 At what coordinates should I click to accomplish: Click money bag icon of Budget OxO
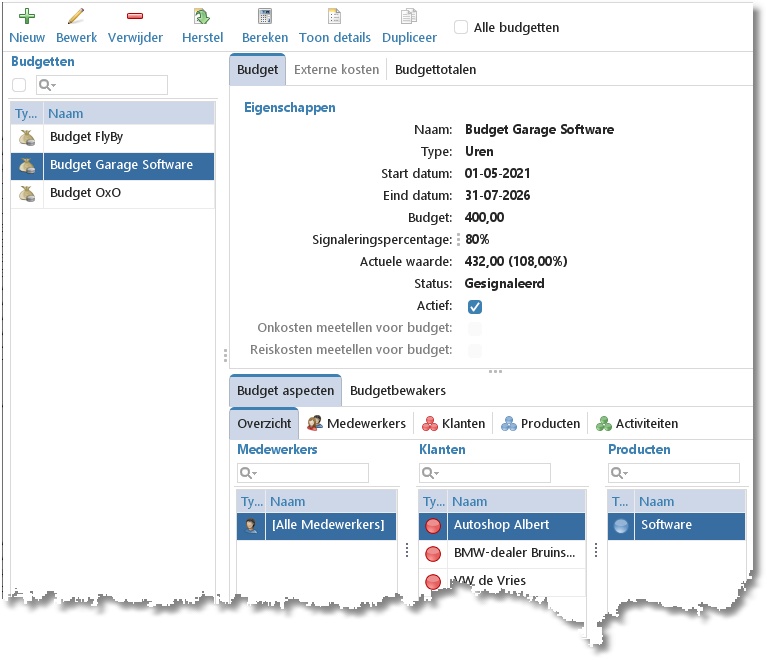[27, 194]
